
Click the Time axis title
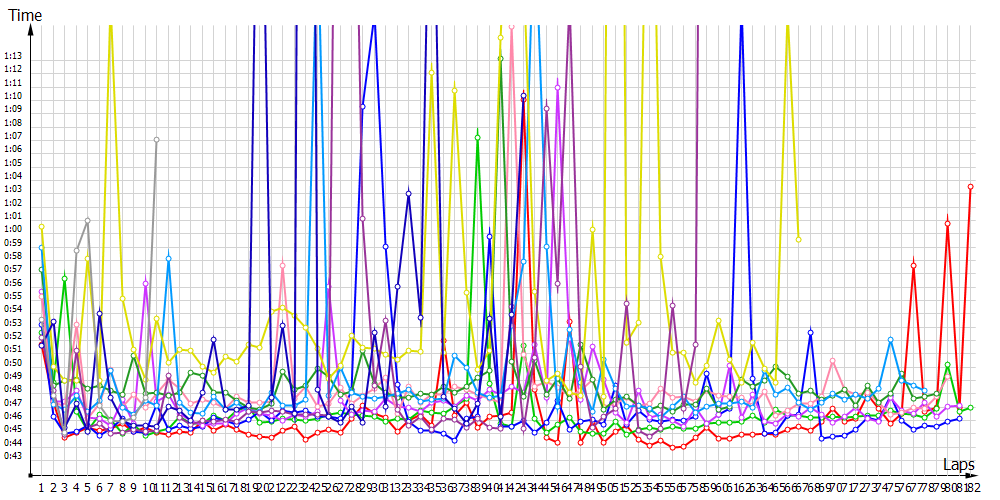[x=25, y=16]
